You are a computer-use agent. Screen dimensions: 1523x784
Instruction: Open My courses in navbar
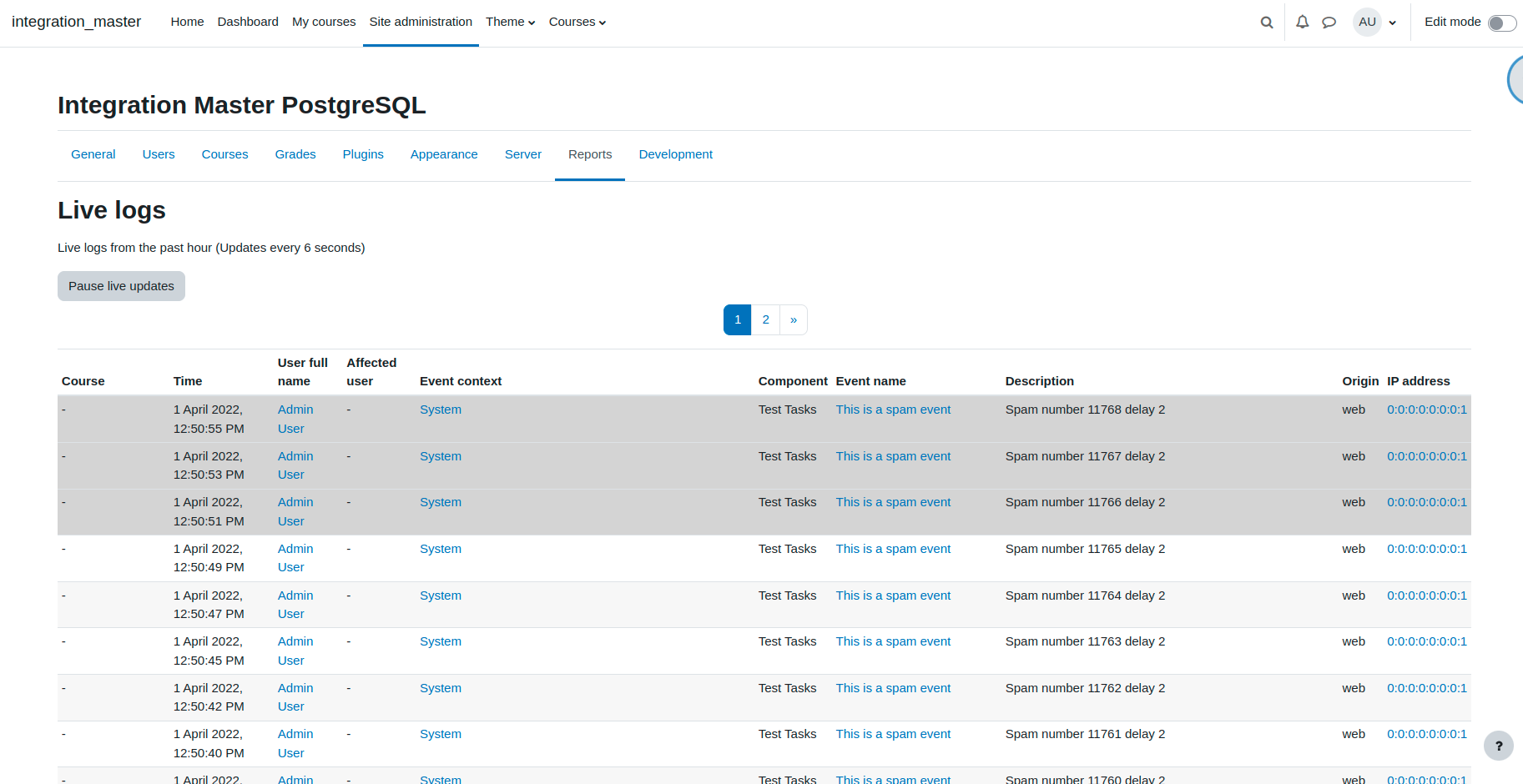324,22
